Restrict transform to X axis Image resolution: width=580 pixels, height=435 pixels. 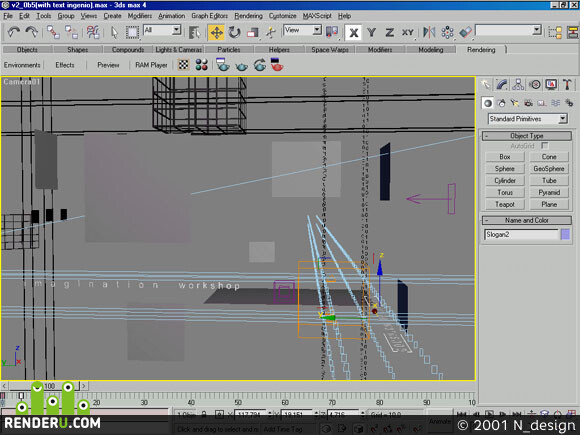(354, 33)
